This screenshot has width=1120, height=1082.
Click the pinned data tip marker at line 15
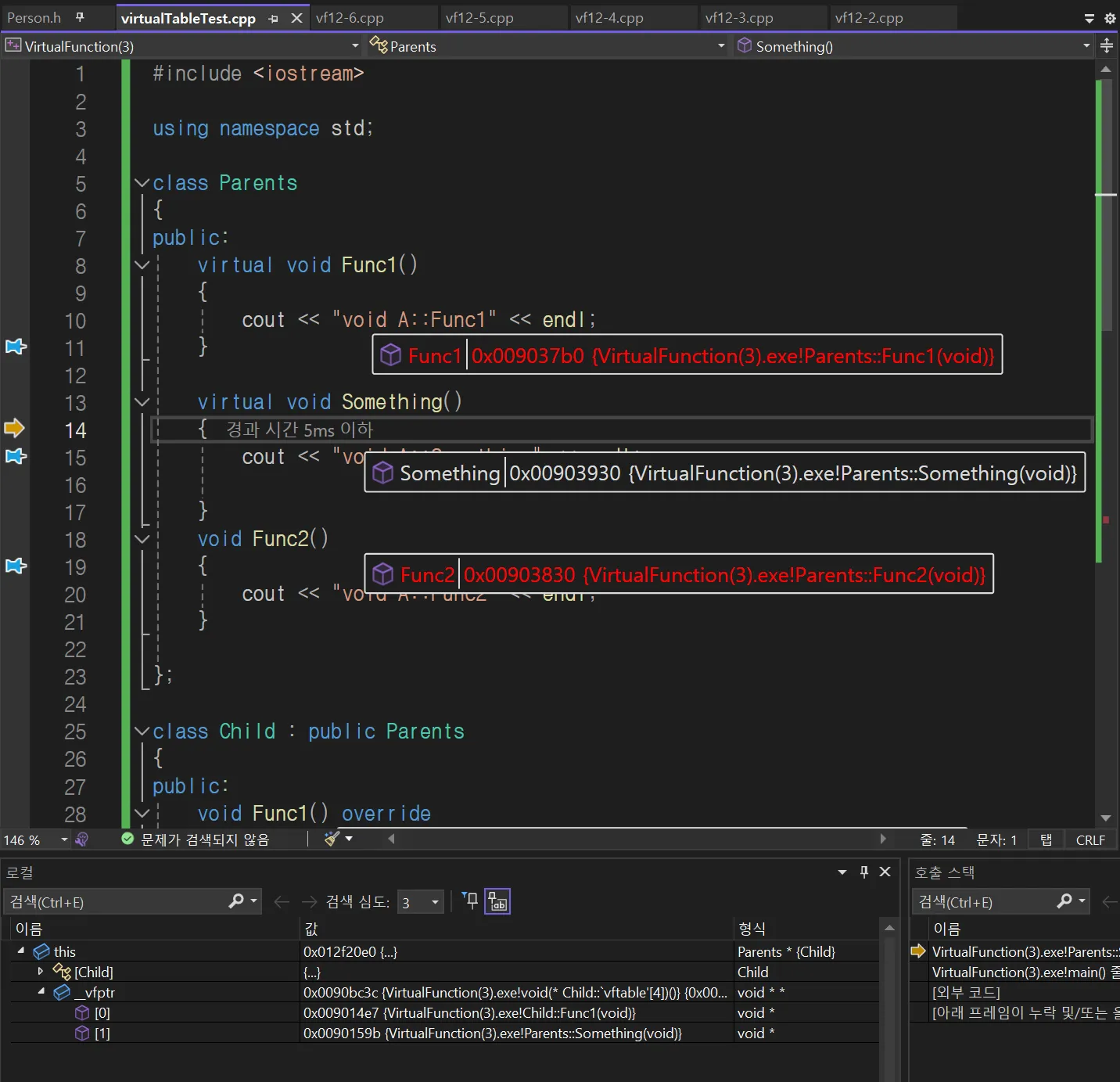(16, 456)
